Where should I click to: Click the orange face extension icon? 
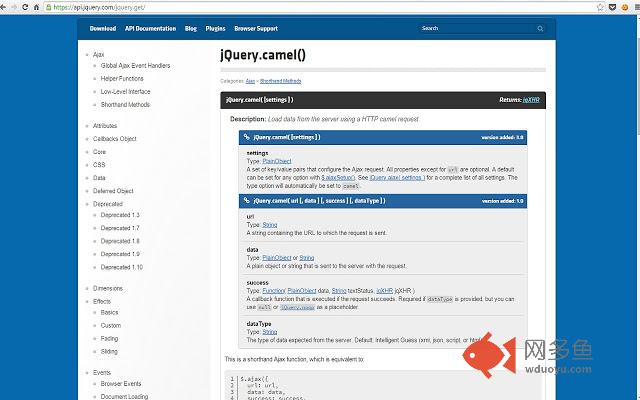tap(624, 7)
